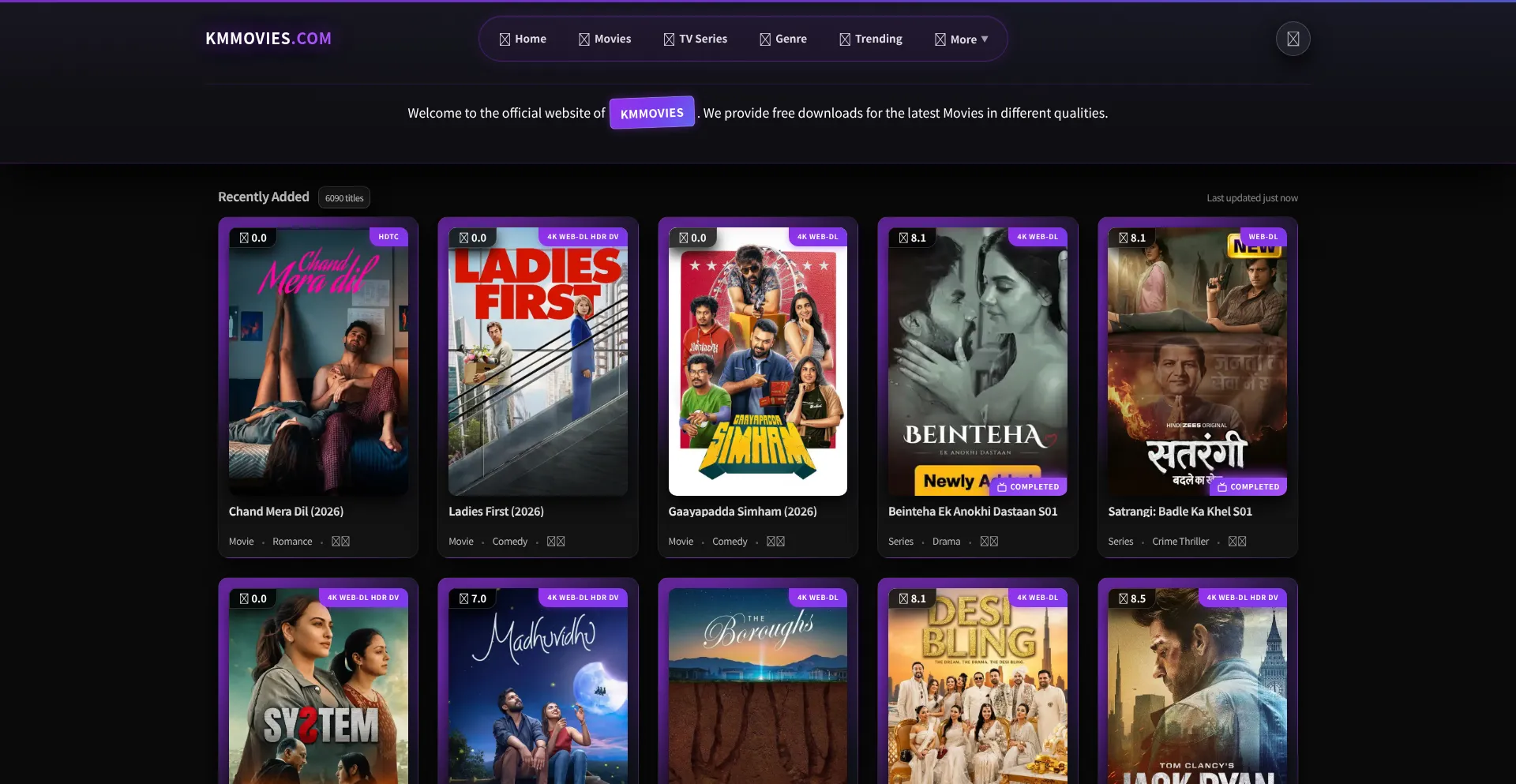This screenshot has width=1516, height=784.
Task: Select Trending in the navigation bar
Action: (871, 39)
